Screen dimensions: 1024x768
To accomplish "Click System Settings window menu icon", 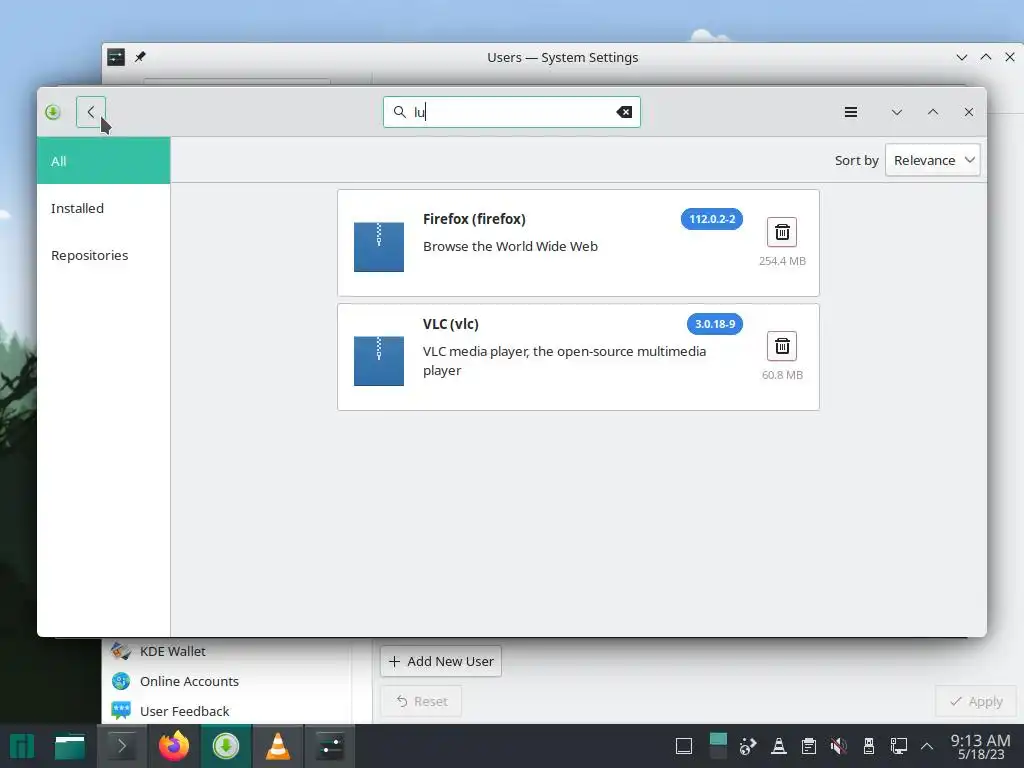I will (x=116, y=57).
